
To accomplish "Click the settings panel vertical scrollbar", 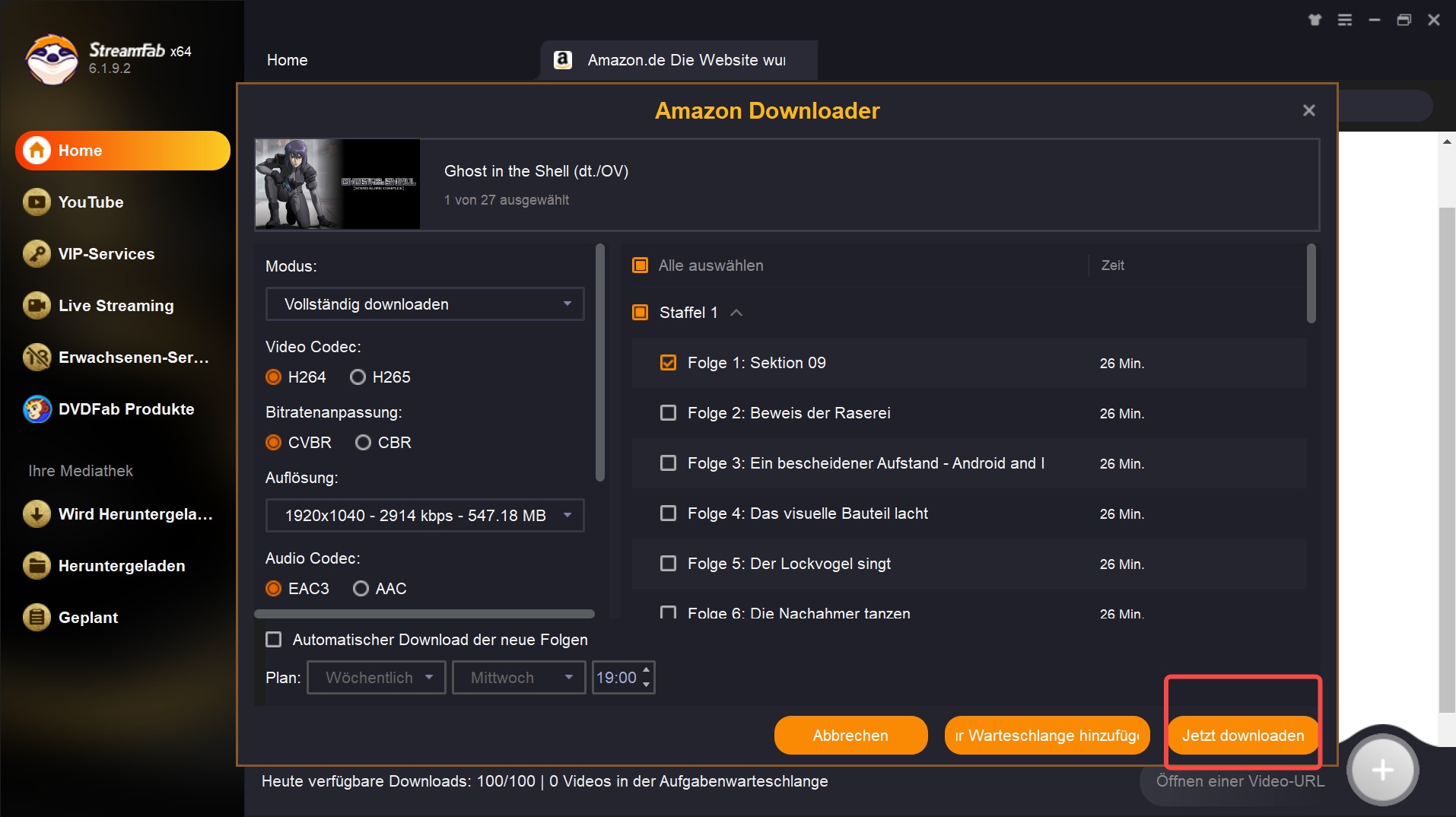I will coord(600,363).
